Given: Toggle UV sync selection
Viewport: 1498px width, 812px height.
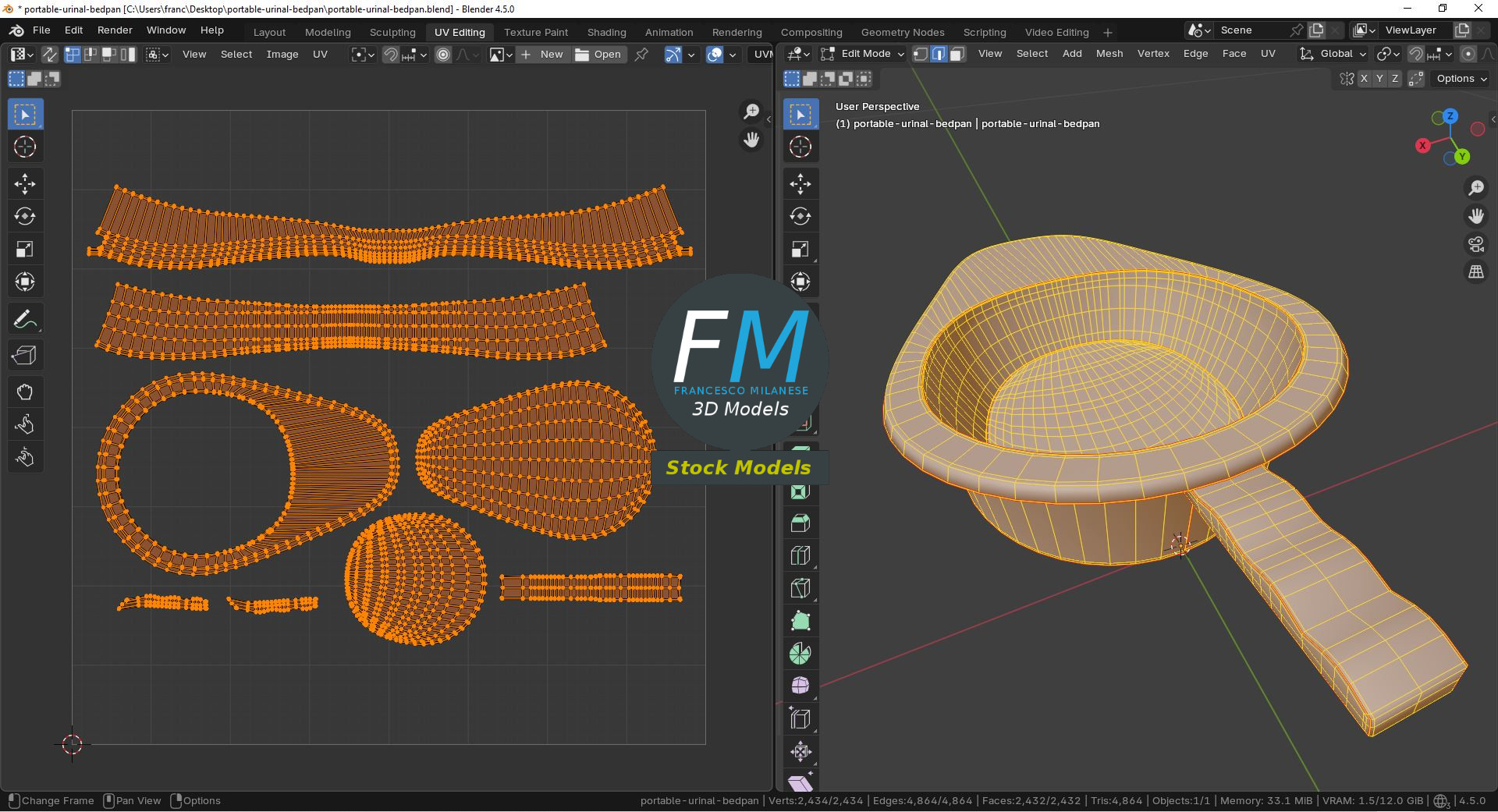Looking at the screenshot, I should point(49,55).
